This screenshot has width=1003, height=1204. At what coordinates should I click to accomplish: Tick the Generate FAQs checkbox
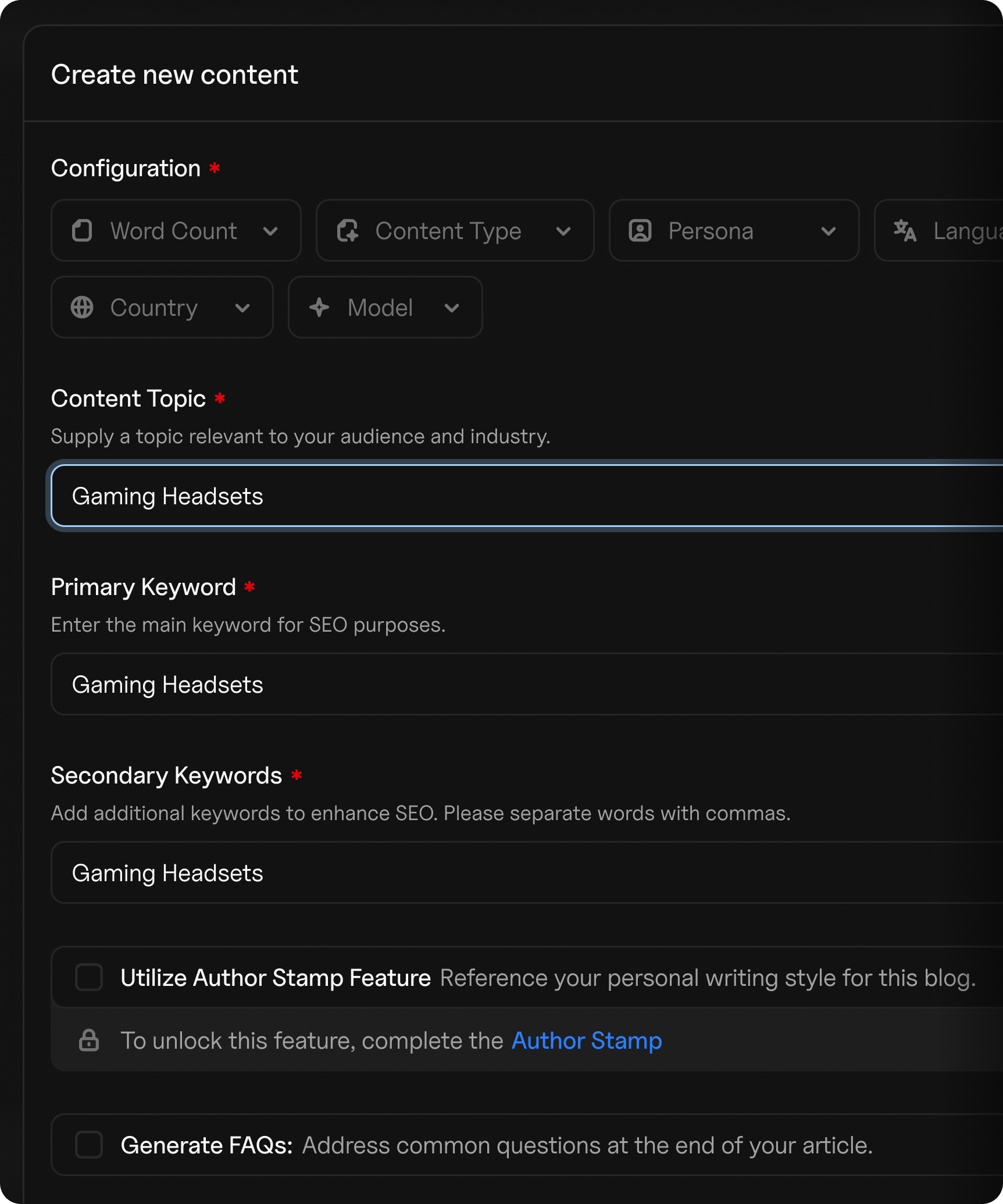[x=89, y=1145]
